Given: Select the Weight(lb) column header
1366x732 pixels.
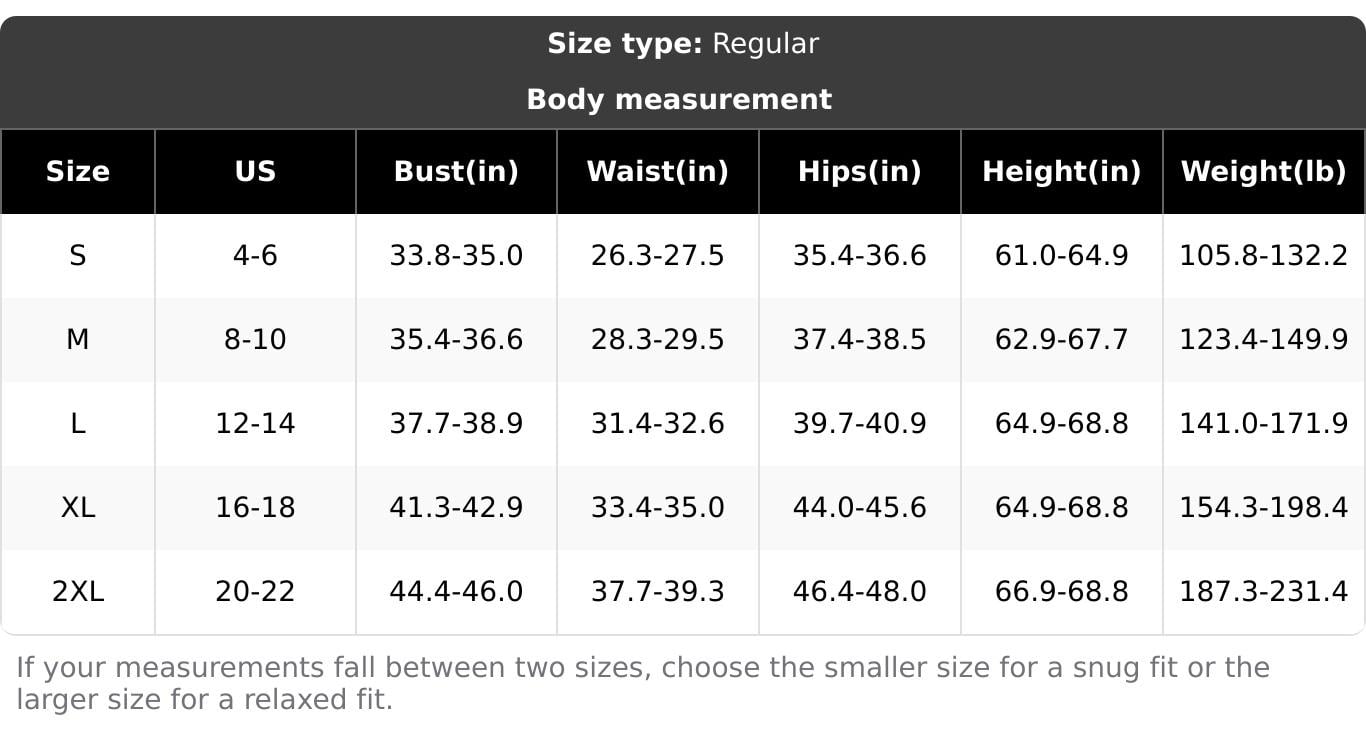Looking at the screenshot, I should (x=1263, y=171).
